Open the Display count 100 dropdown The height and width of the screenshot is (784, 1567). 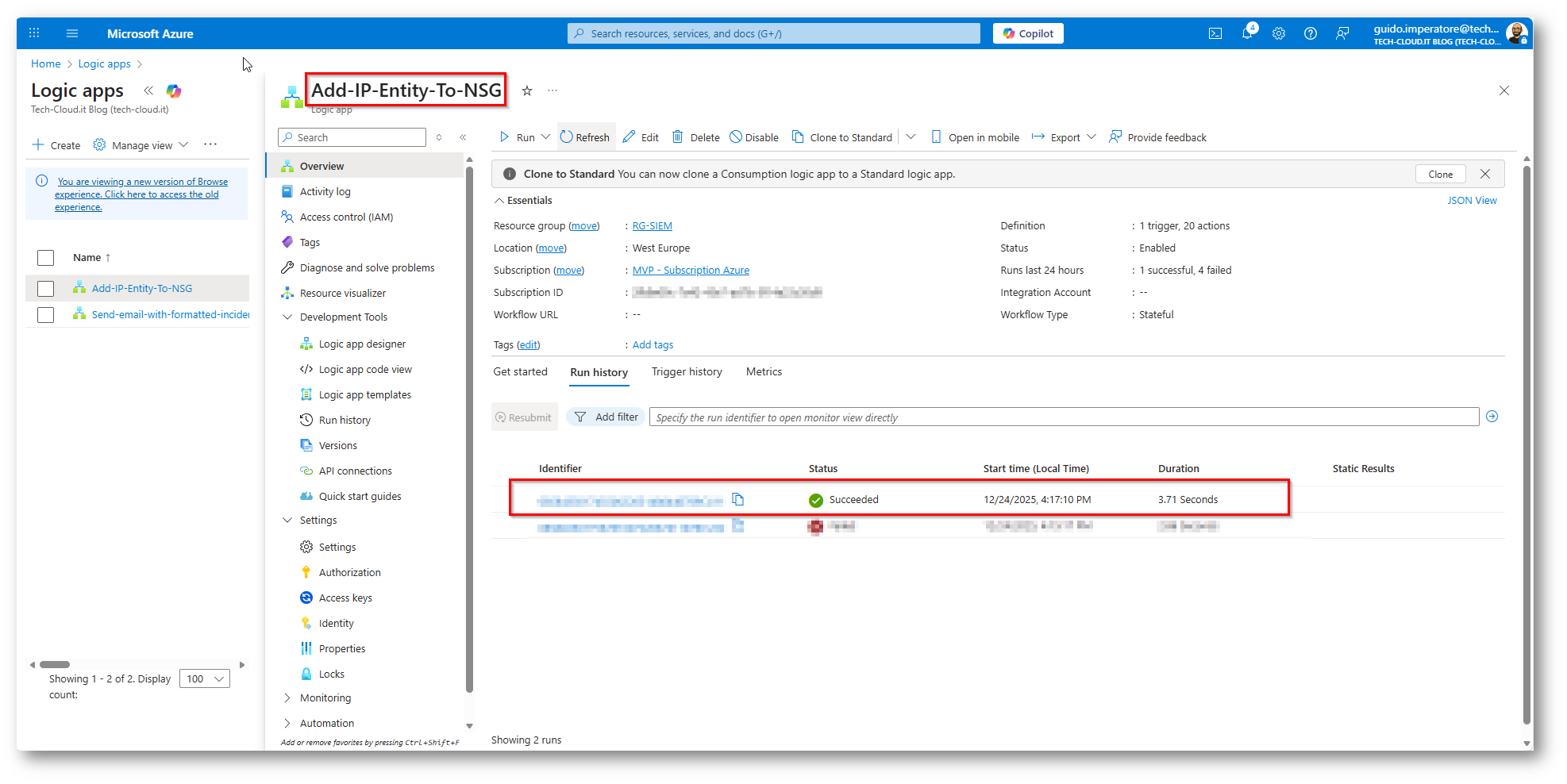[x=205, y=679]
